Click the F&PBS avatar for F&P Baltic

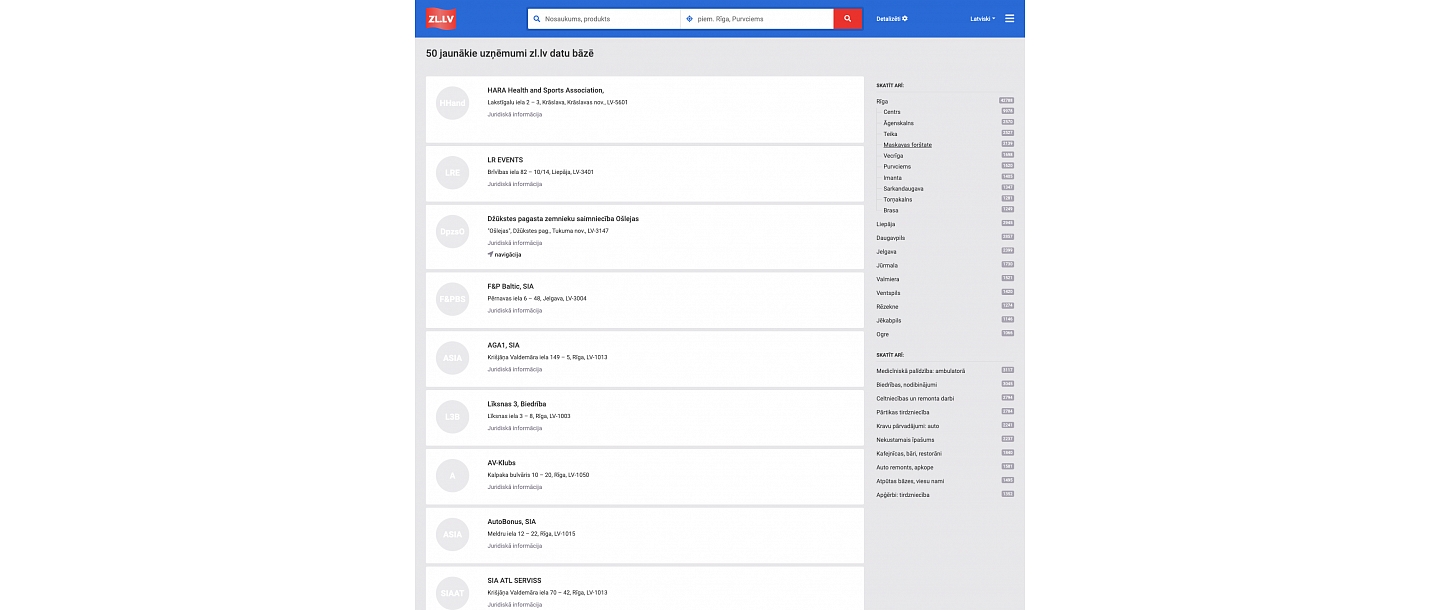(x=452, y=299)
